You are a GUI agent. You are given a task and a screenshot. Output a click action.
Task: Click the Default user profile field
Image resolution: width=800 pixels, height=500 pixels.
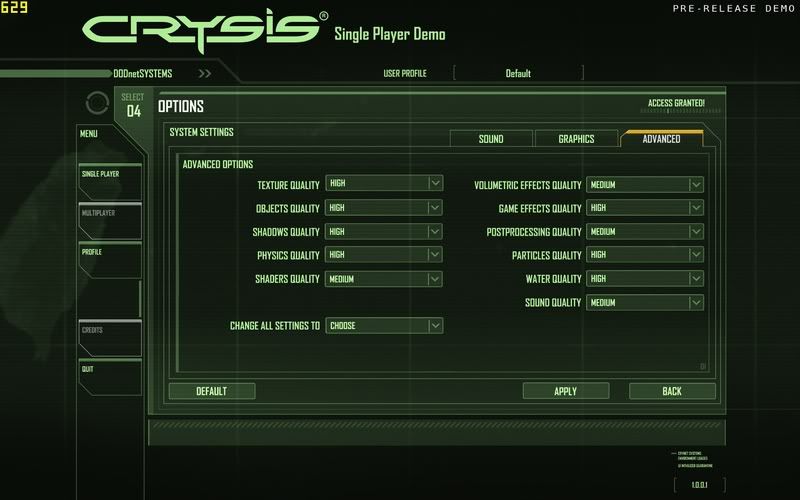click(x=518, y=73)
